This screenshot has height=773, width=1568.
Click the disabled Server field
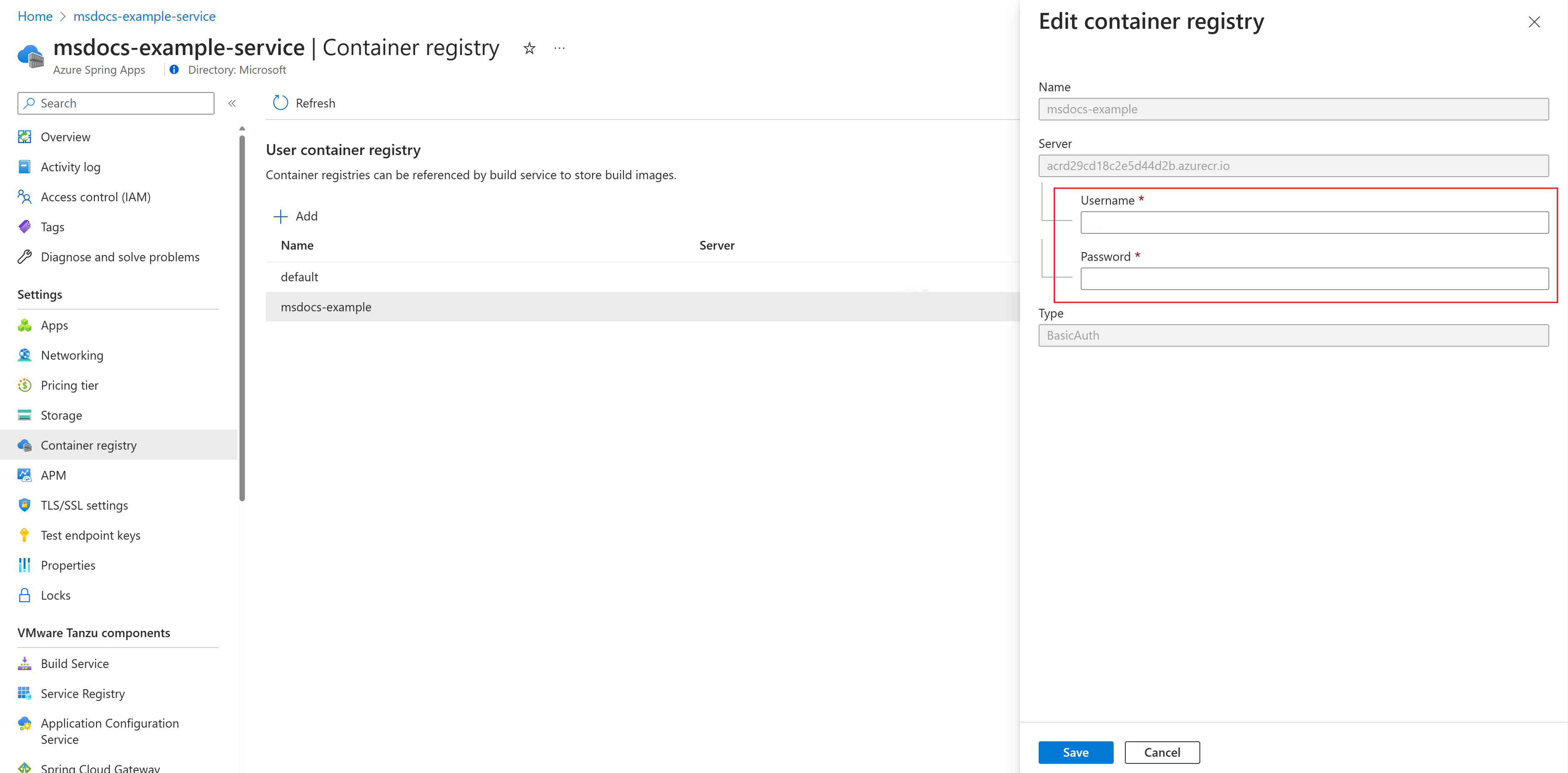[1294, 166]
